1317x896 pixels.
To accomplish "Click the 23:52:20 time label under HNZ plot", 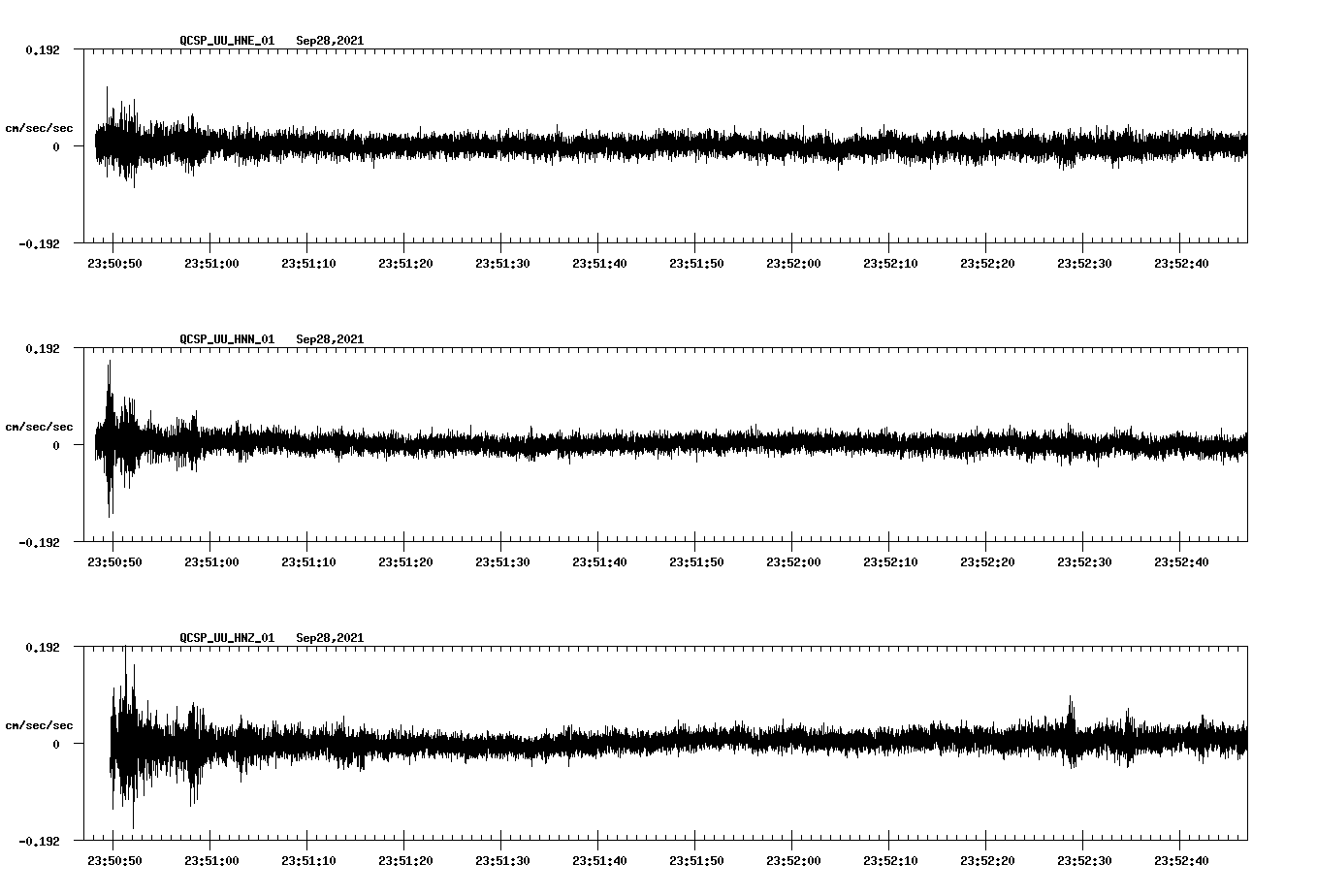I will (x=987, y=861).
